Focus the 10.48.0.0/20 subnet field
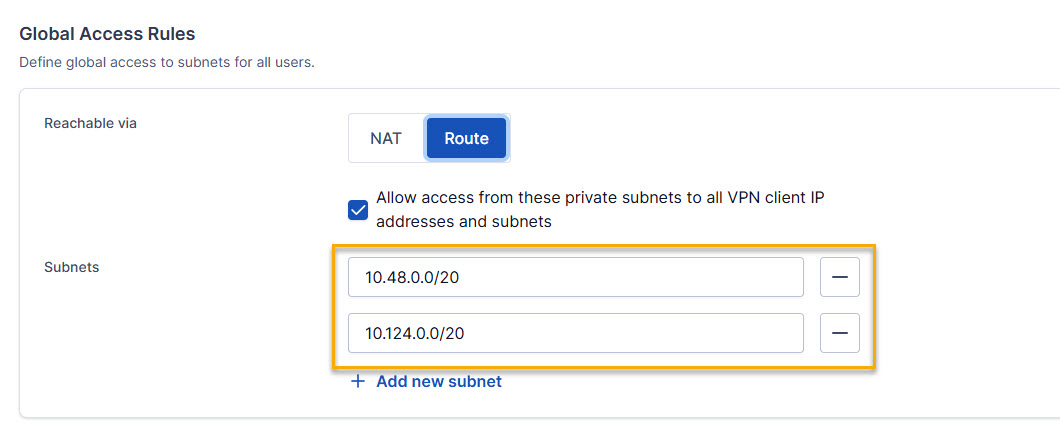This screenshot has height=436, width=1060. 575,277
